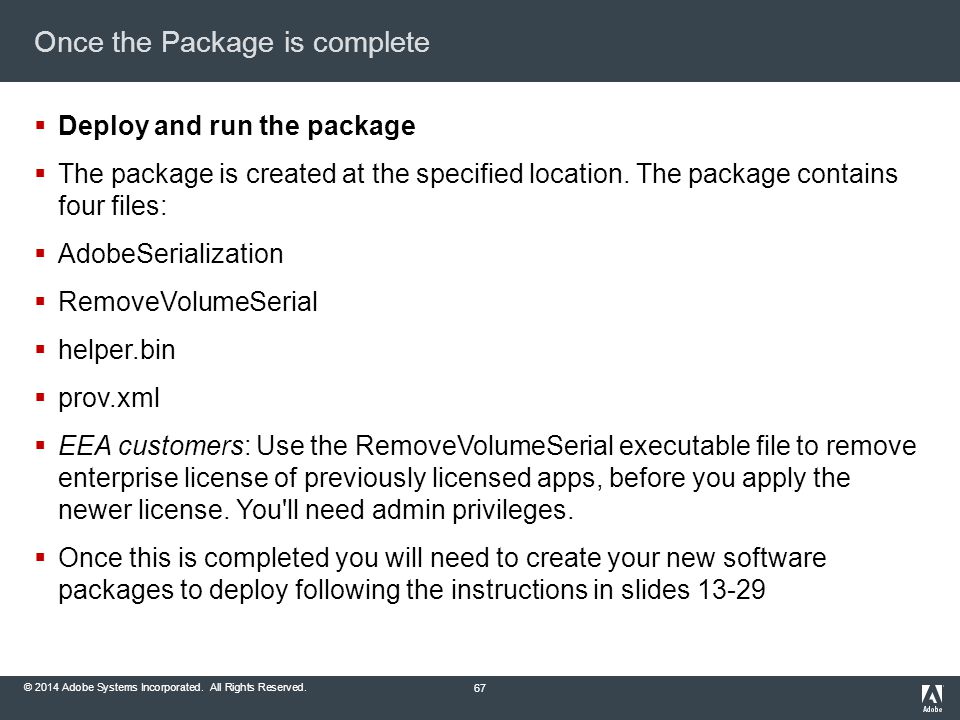Screen dimensions: 960x720
Task: Click the 'Deploy and run the package' heading
Action: point(236,126)
